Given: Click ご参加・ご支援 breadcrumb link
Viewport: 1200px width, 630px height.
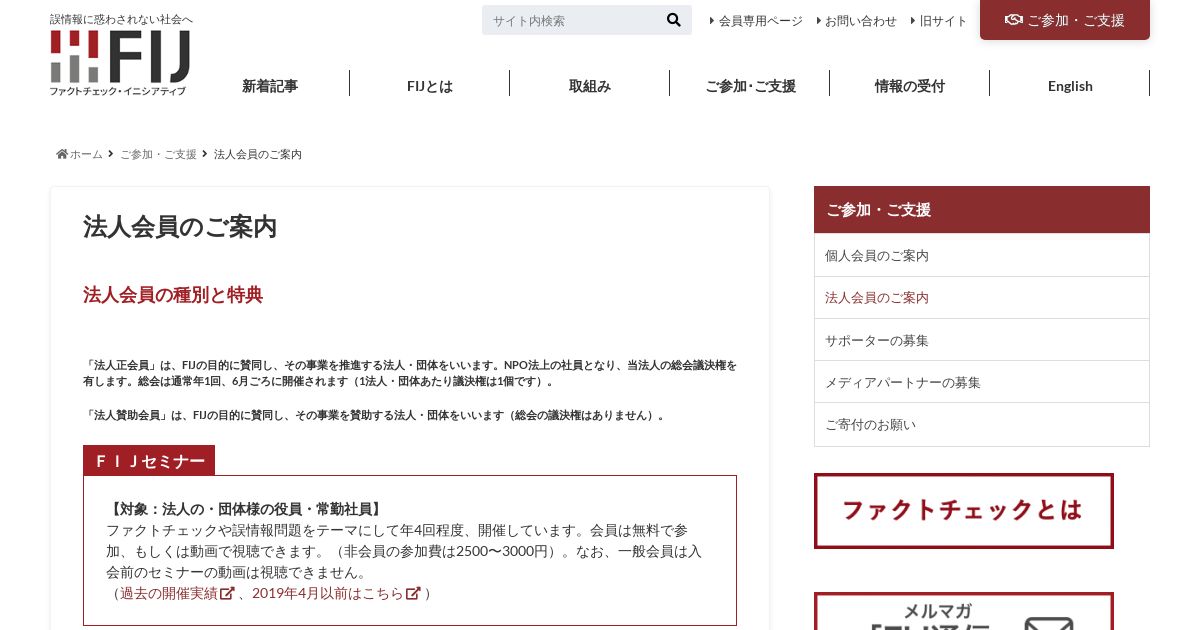Looking at the screenshot, I should click(158, 154).
